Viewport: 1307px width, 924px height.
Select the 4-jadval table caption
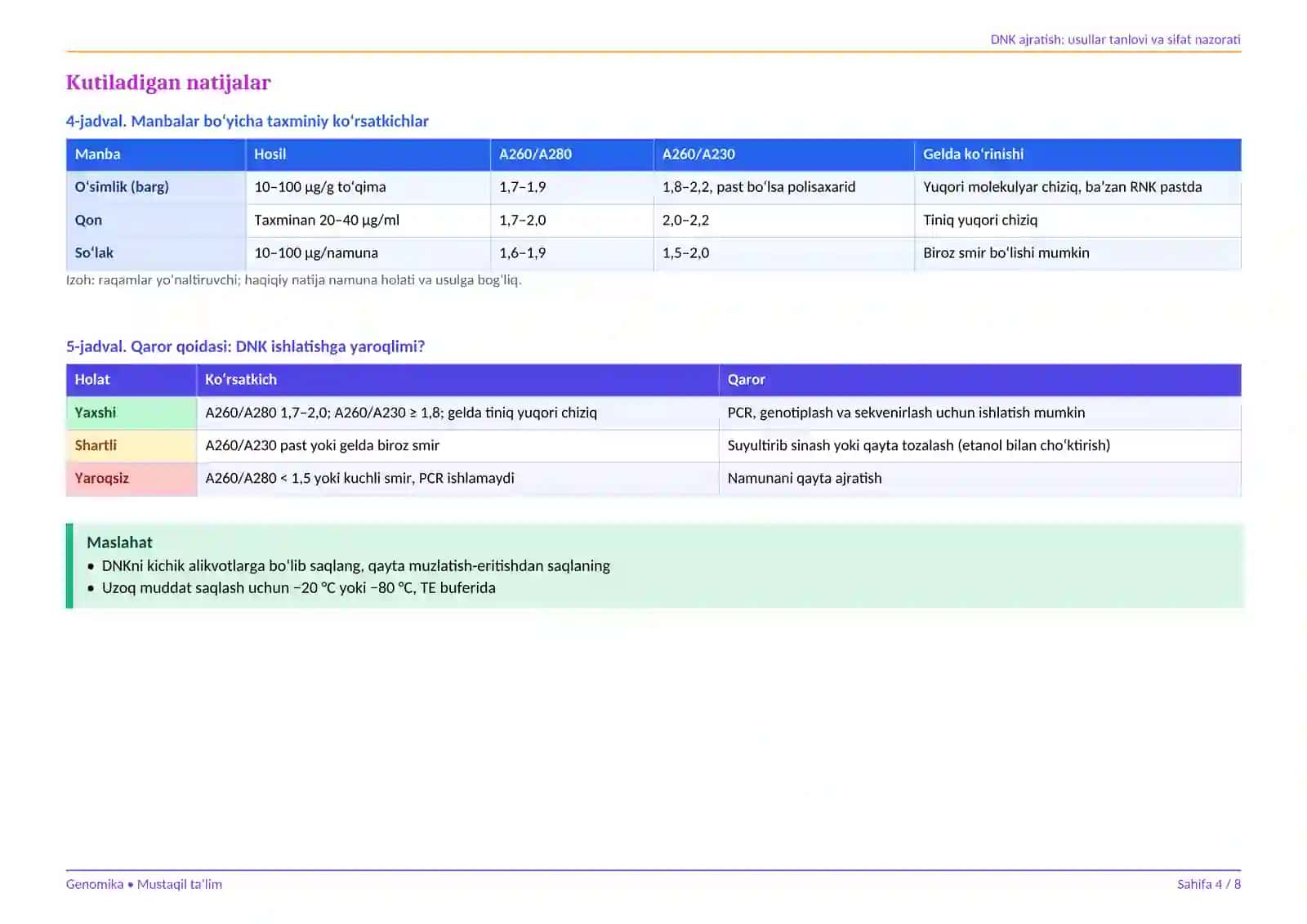[x=247, y=121]
